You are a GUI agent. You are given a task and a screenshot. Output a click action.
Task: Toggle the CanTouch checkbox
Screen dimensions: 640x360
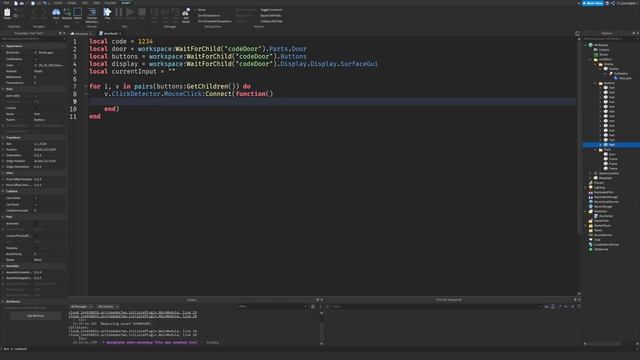(36, 204)
